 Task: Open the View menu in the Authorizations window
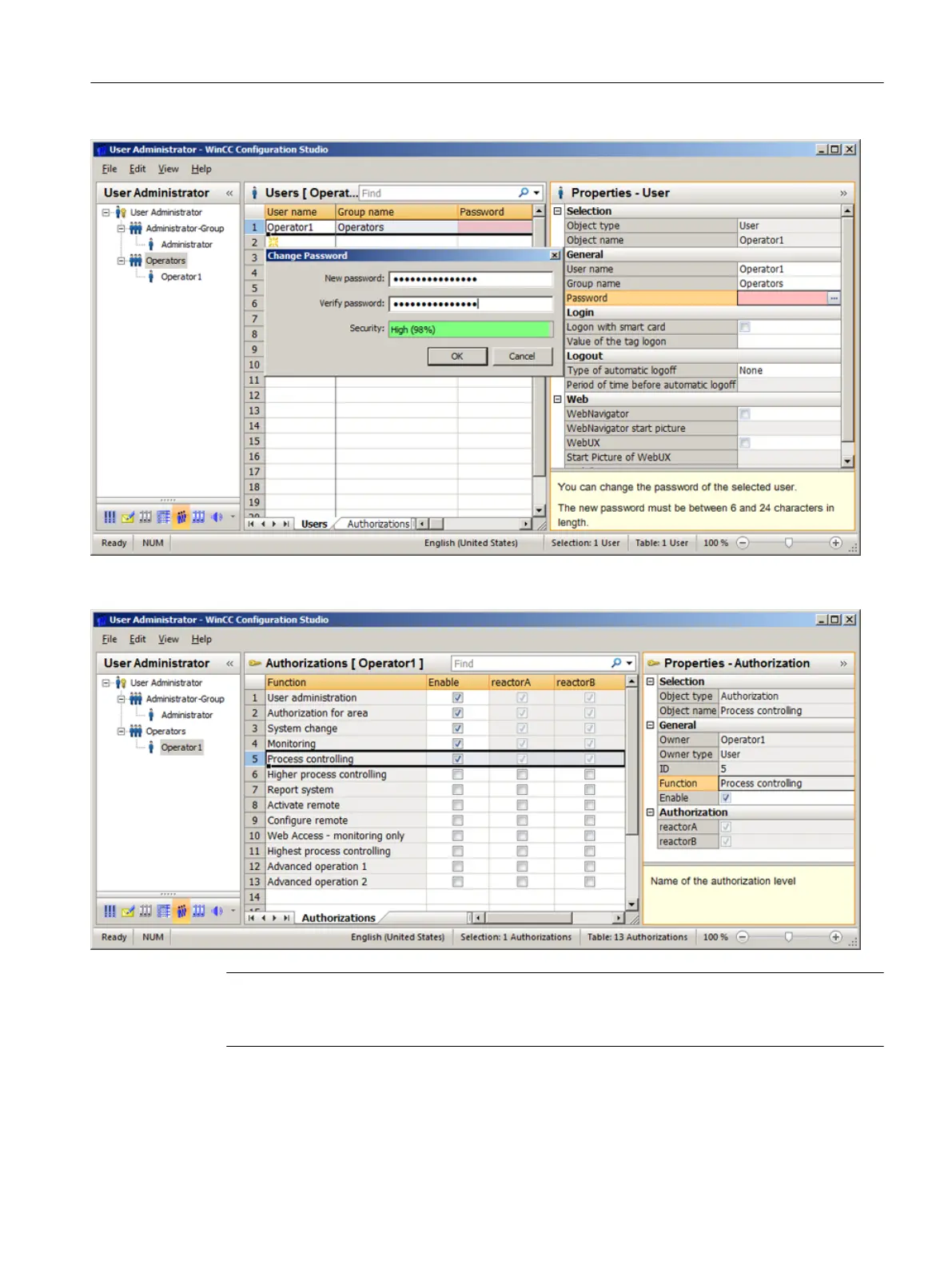169,640
